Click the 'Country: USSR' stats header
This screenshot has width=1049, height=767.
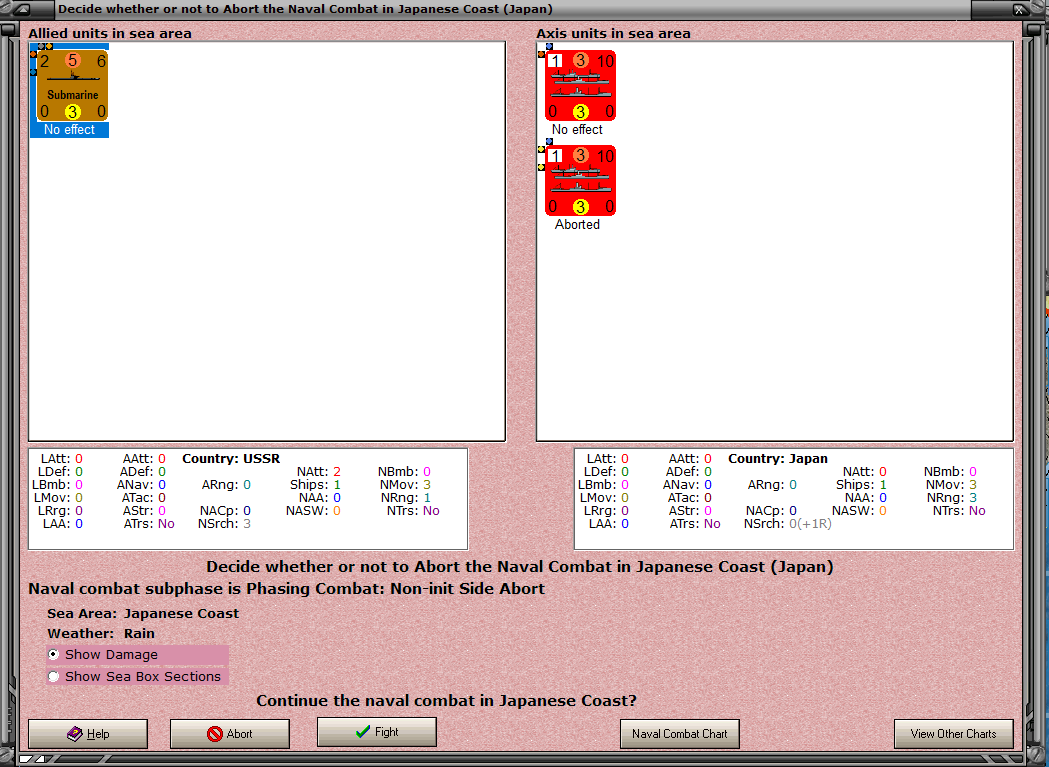(231, 458)
